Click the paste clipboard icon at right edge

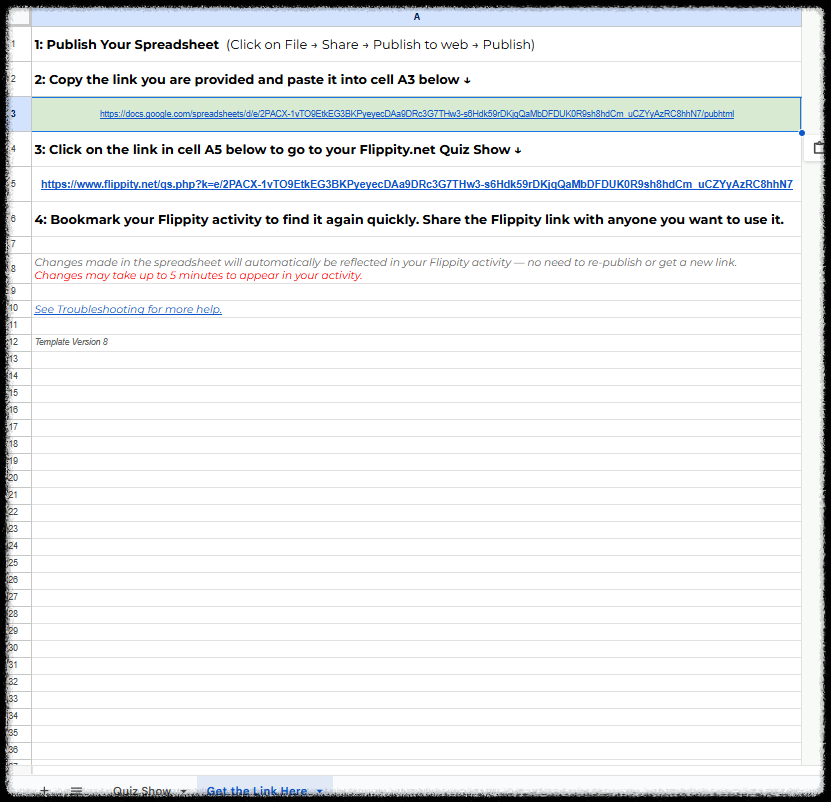pos(820,148)
